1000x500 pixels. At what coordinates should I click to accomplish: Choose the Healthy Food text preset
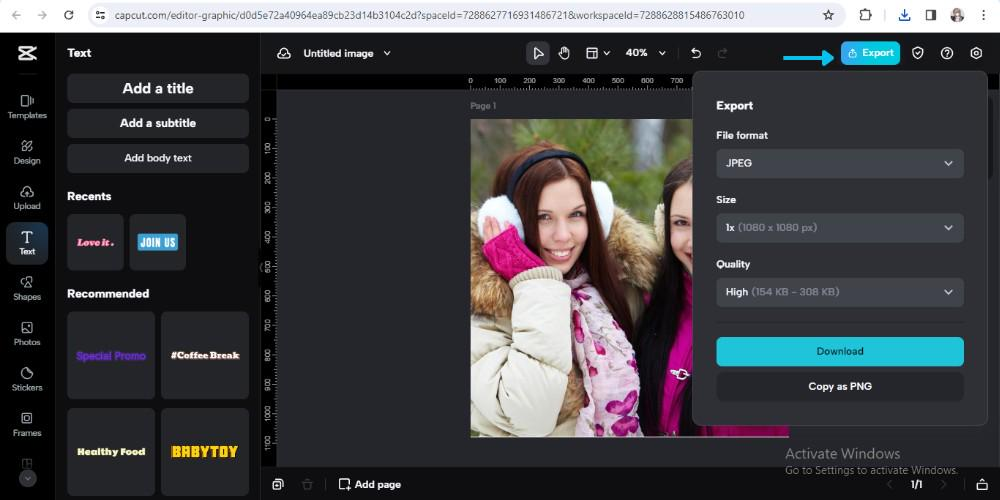pos(111,452)
